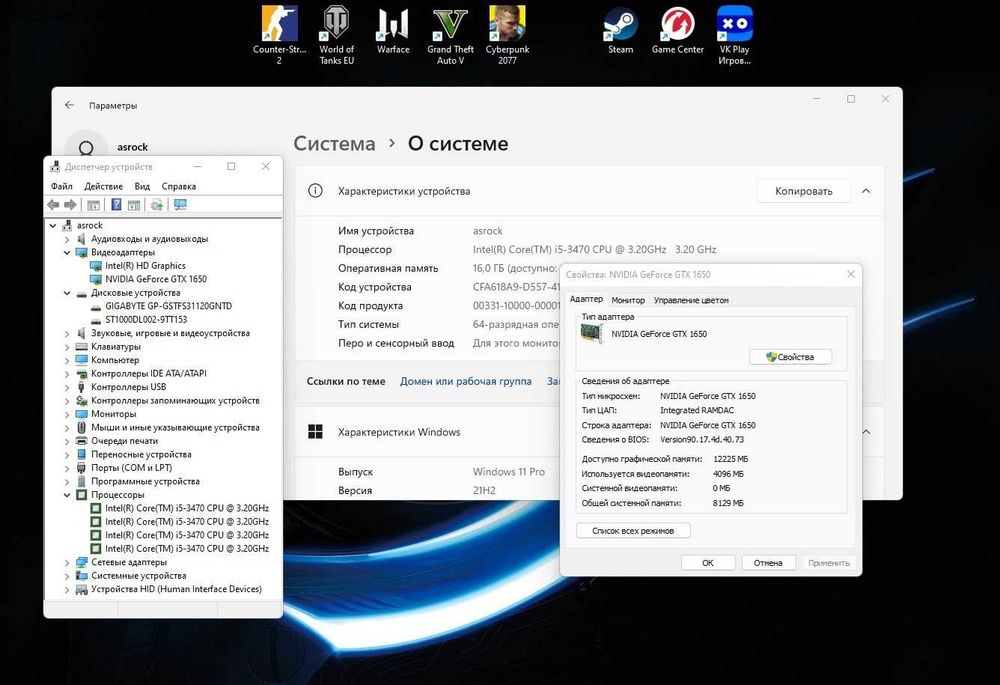
Task: Click OK in the GTX 1650 properties dialog
Action: point(708,563)
